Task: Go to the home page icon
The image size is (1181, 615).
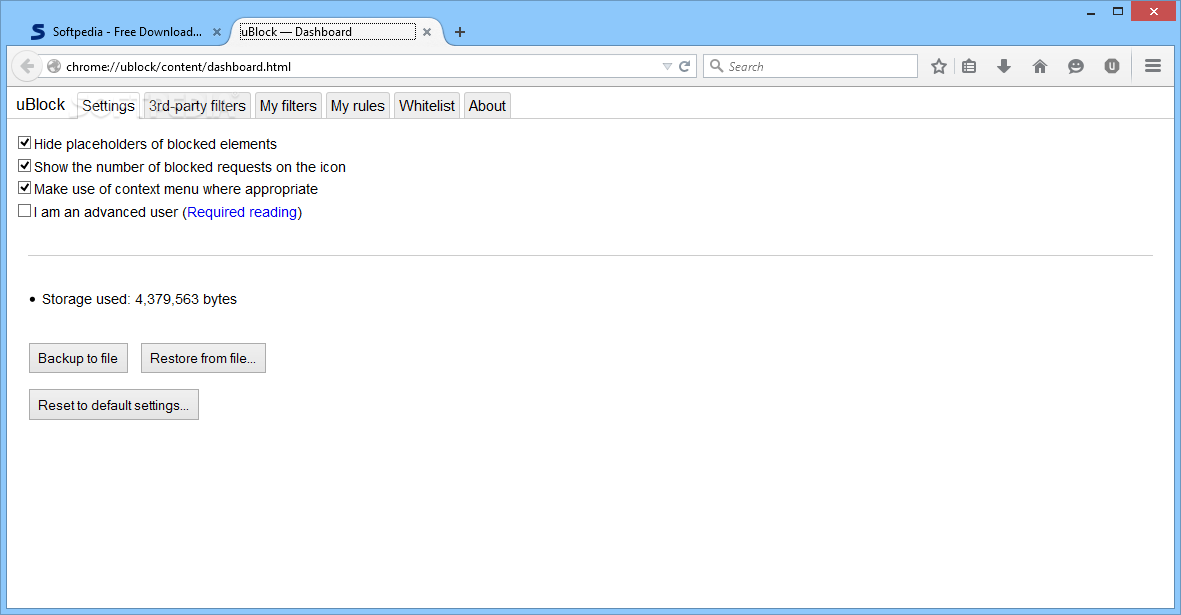Action: point(1040,66)
